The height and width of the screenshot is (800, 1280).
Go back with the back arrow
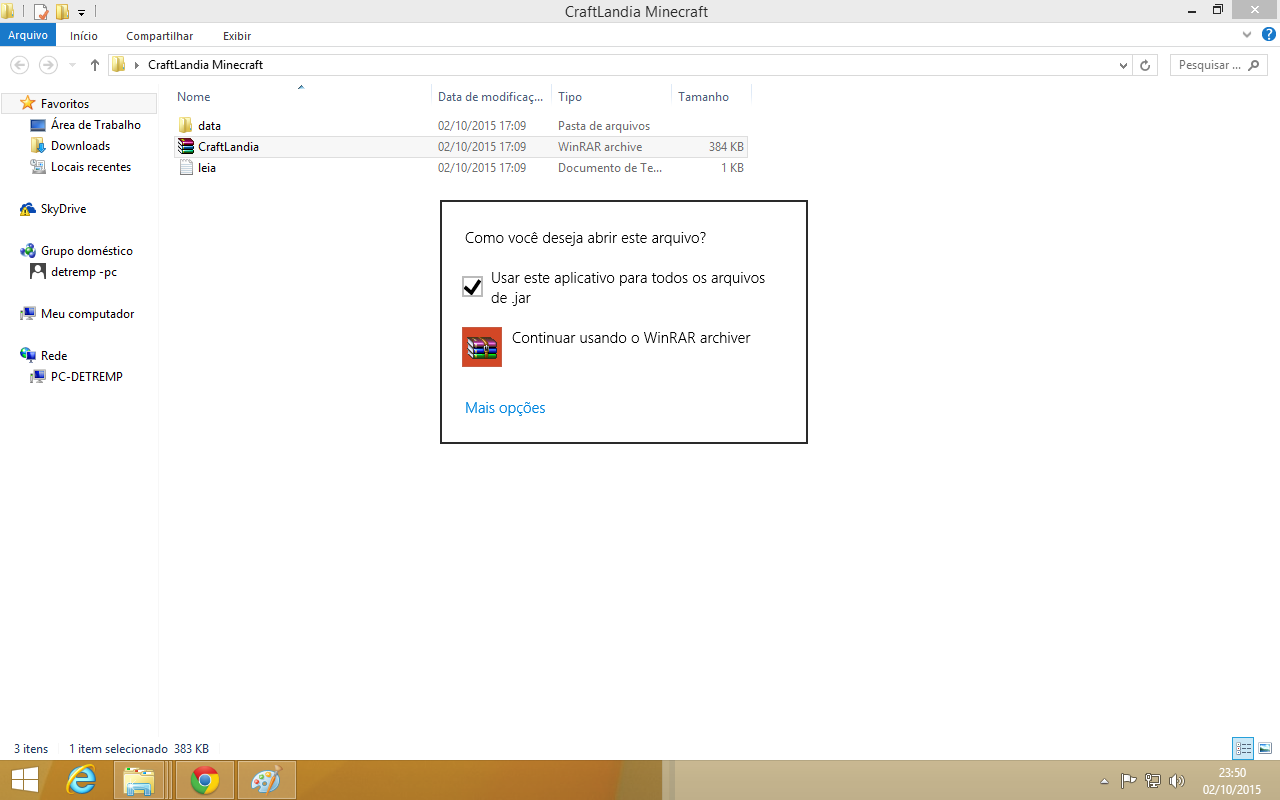coord(19,65)
